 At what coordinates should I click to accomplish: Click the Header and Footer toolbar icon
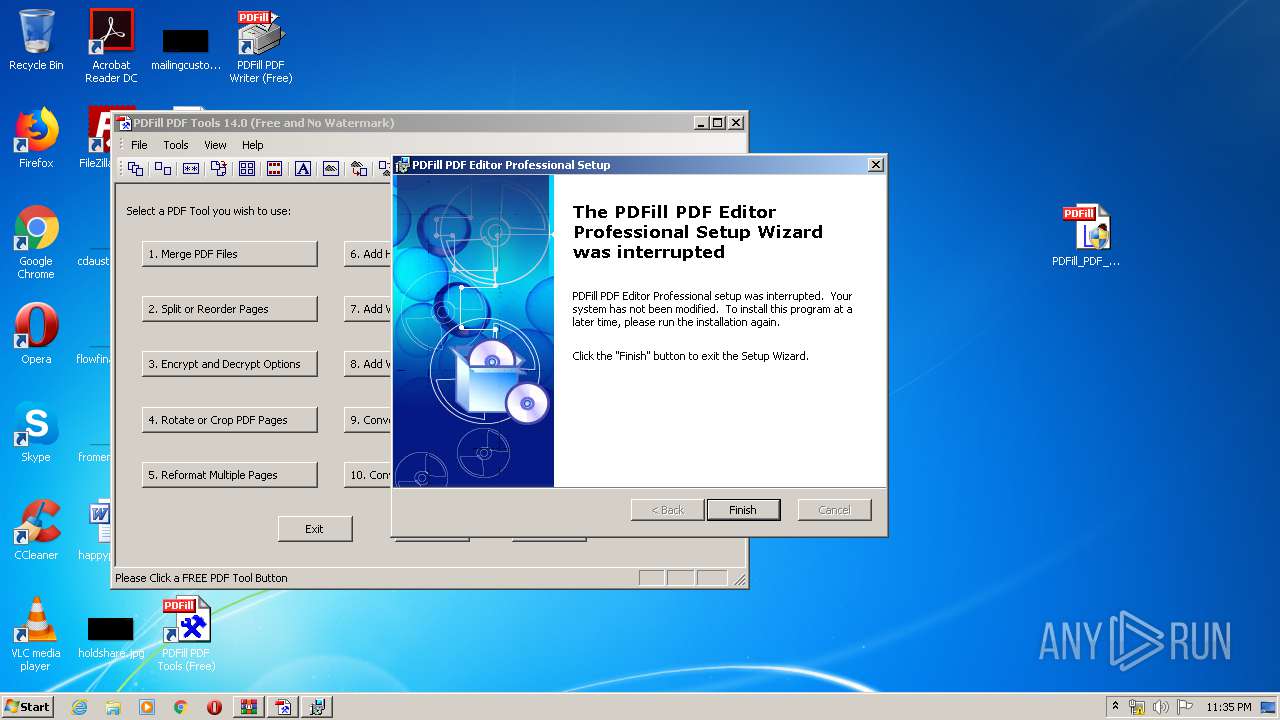click(275, 169)
